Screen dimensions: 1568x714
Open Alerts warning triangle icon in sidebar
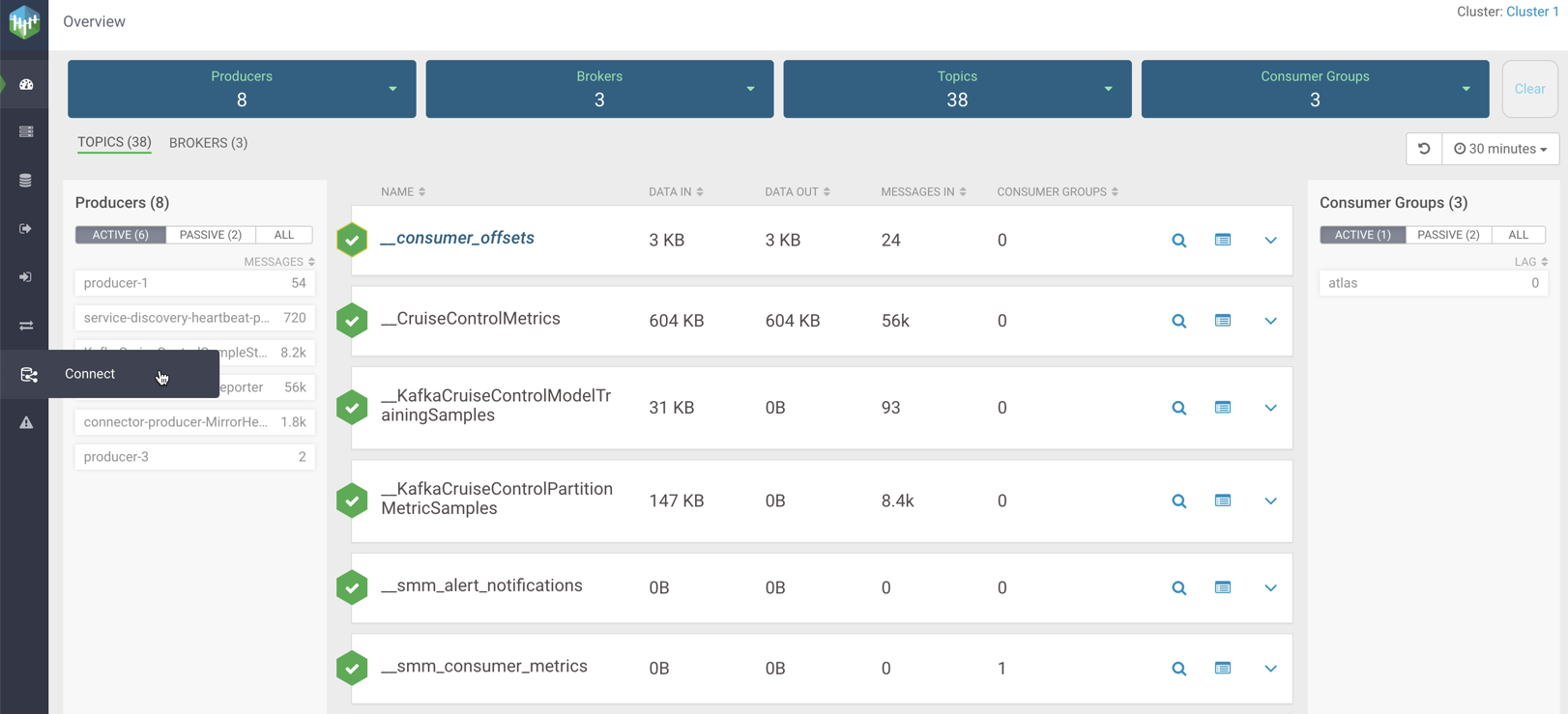26,422
